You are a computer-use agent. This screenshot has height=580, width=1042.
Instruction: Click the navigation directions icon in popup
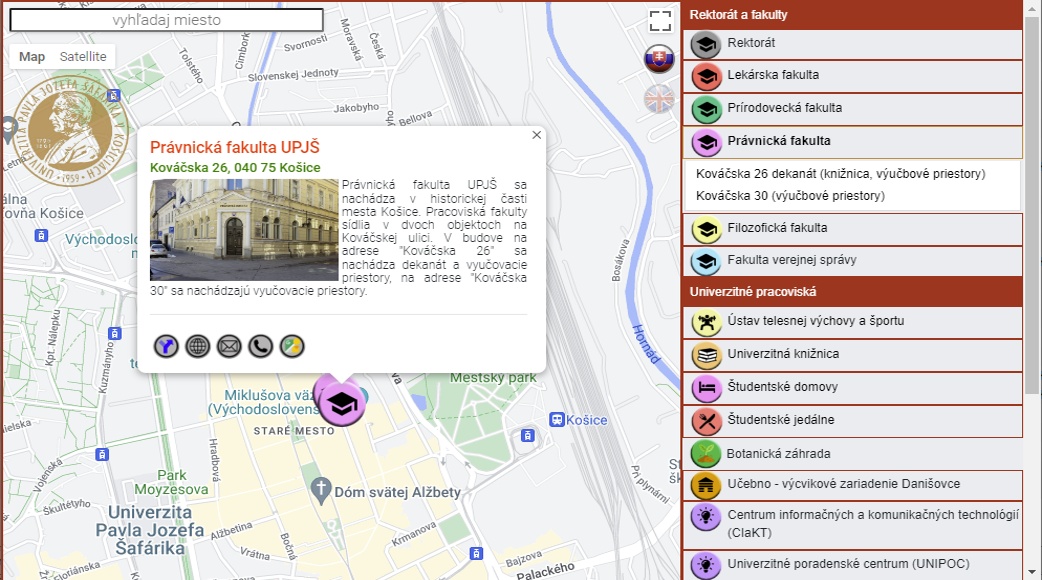[x=166, y=346]
